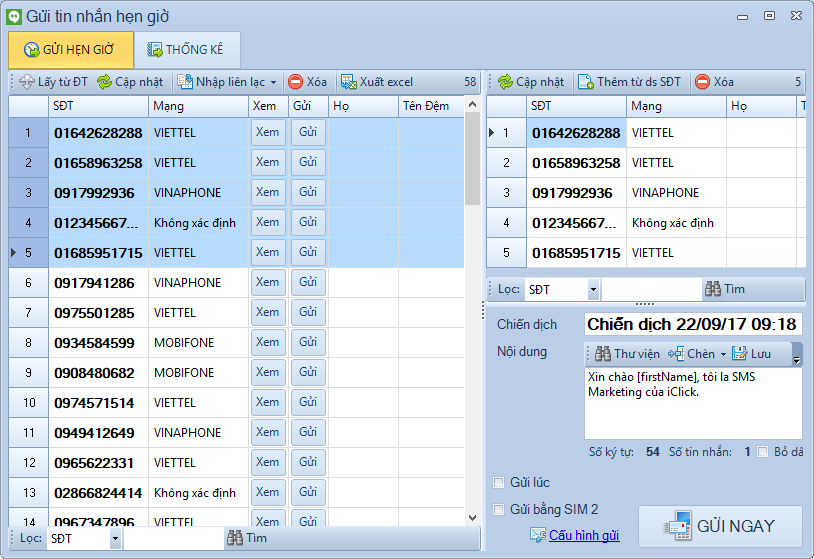Click Cập nhật in the right toolbar
This screenshot has height=559, width=814.
pos(531,82)
